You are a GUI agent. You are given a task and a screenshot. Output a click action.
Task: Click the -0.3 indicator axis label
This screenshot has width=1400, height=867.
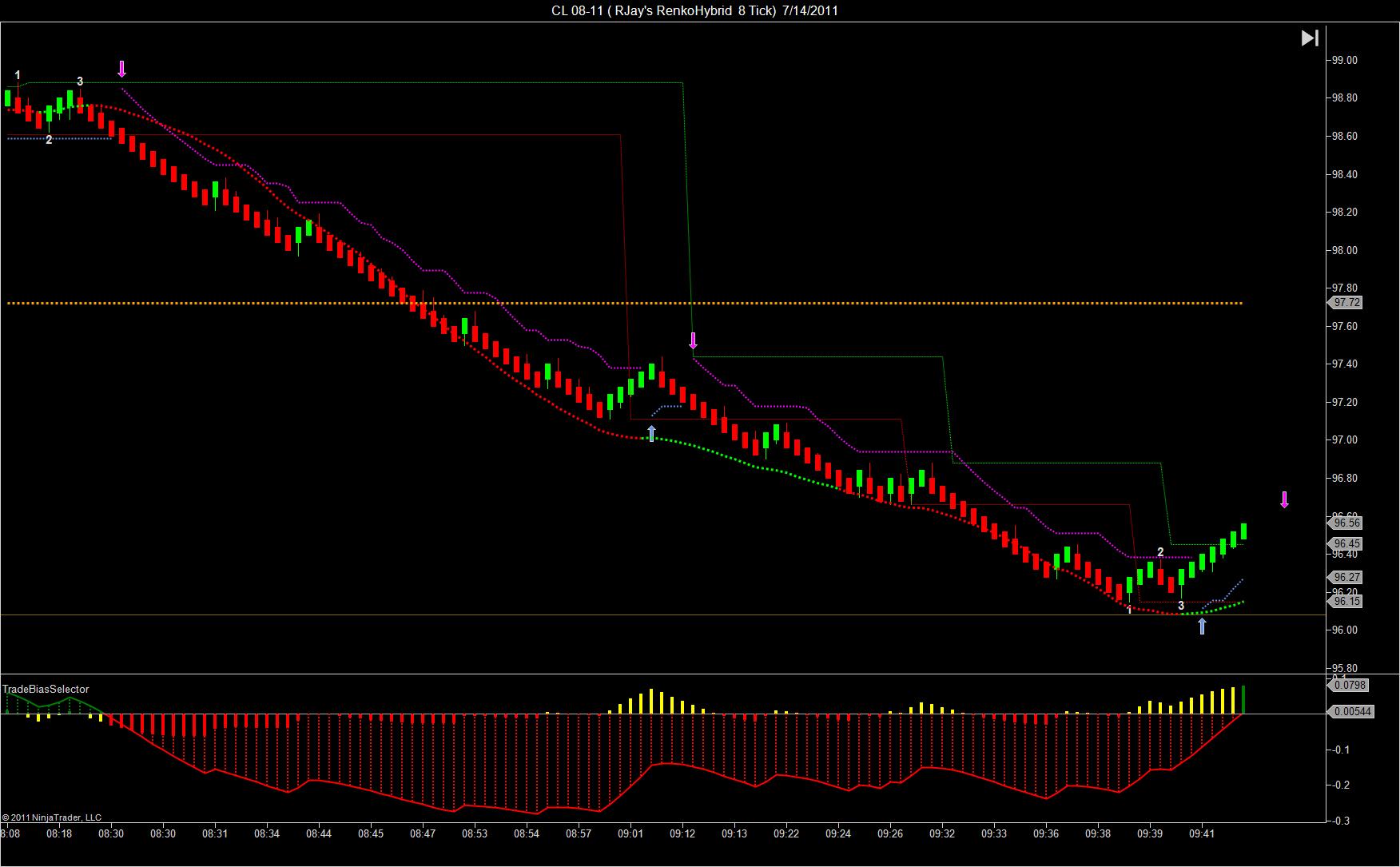click(1339, 821)
